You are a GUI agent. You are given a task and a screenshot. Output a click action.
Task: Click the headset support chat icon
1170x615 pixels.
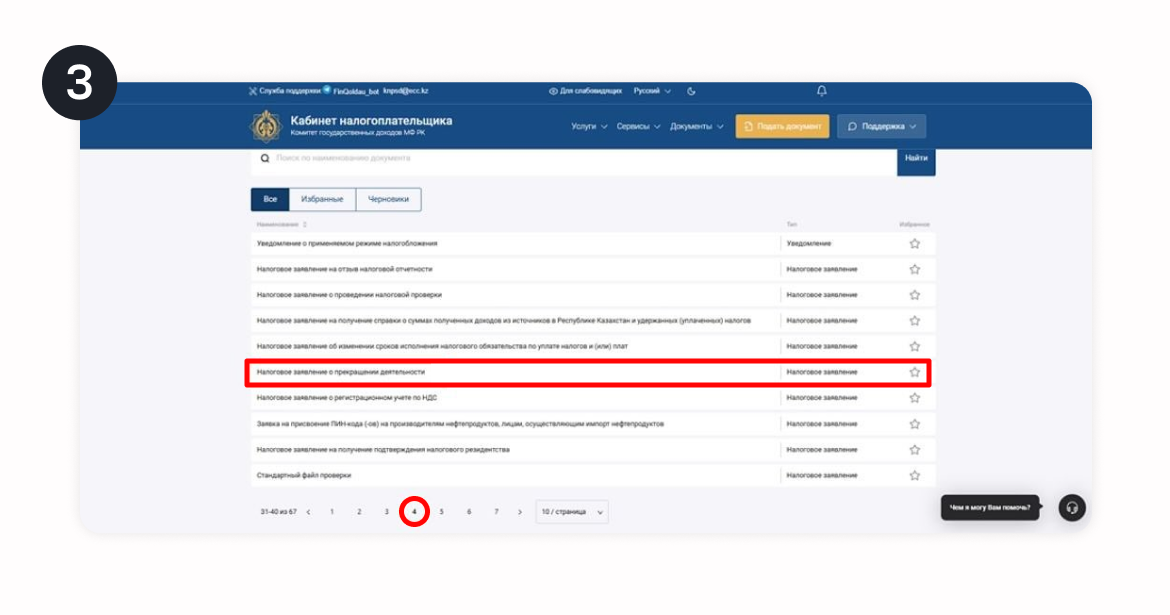click(x=1072, y=508)
